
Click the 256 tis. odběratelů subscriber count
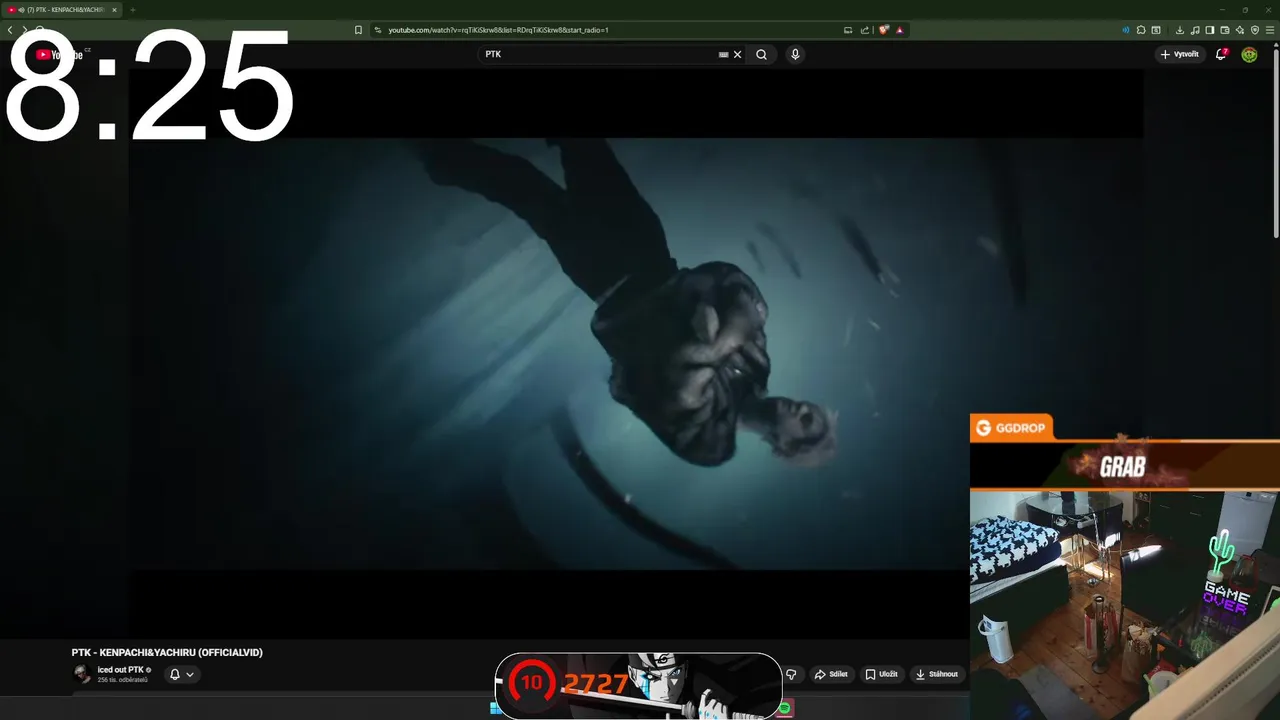click(122, 680)
